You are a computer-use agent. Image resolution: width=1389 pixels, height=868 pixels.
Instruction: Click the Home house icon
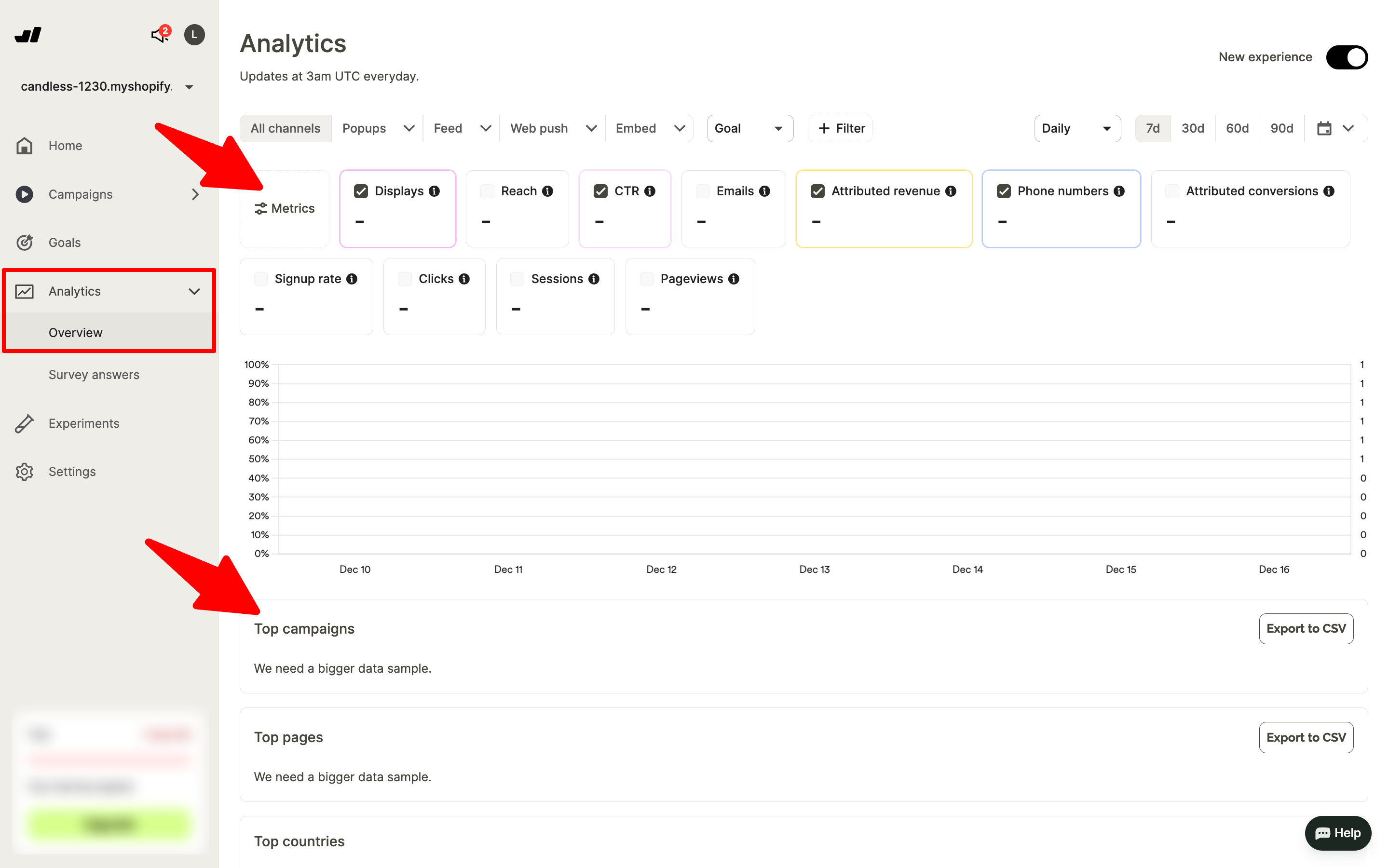(24, 146)
